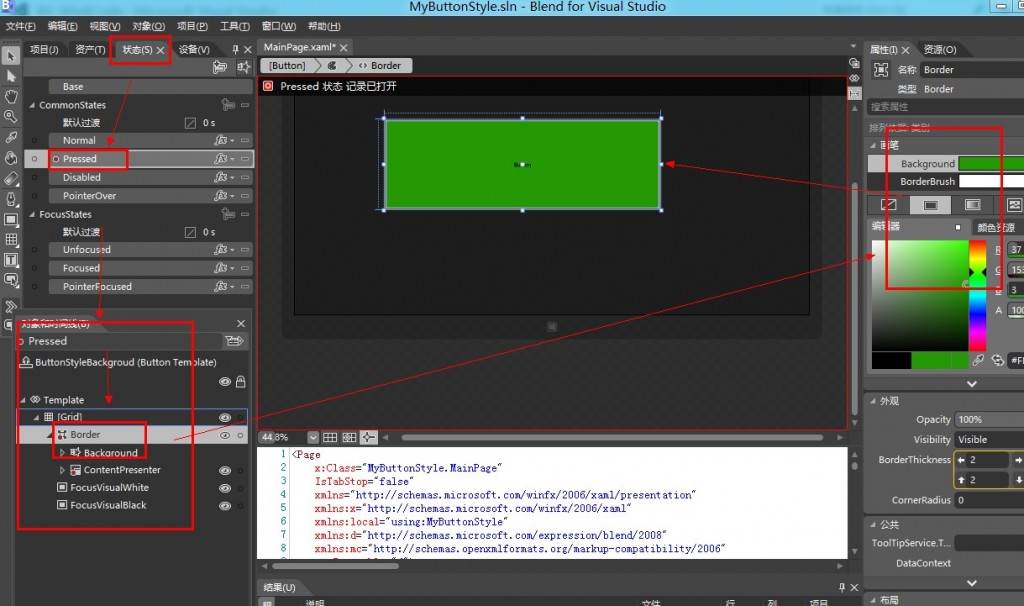Pick the Eyedropper tool in toolbox
Image resolution: width=1024 pixels, height=606 pixels.
10,138
